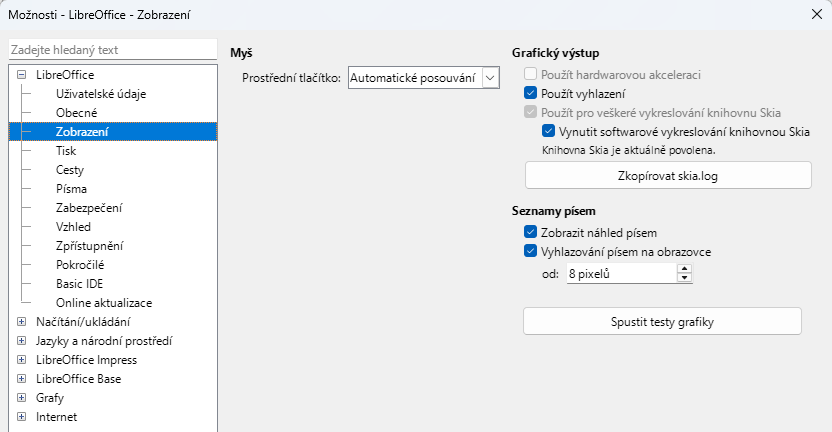Select Uživatelské údaje in the tree
This screenshot has height=432, width=832.
click(101, 94)
